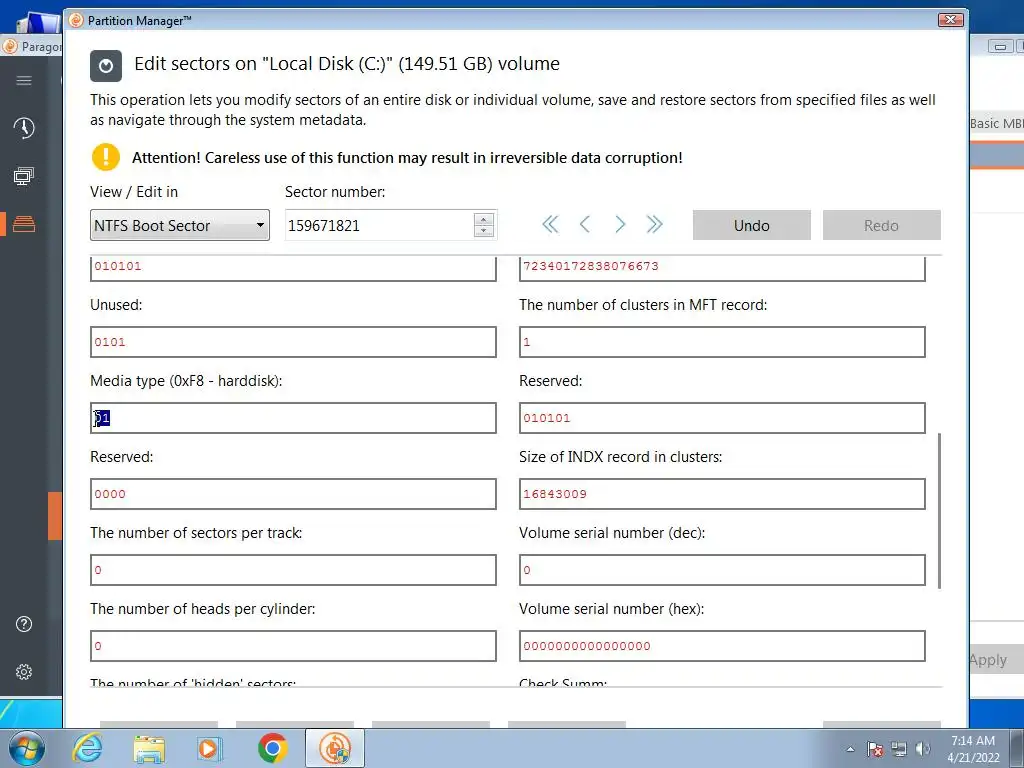
Task: Click field containing 72340172838076673
Action: click(722, 268)
